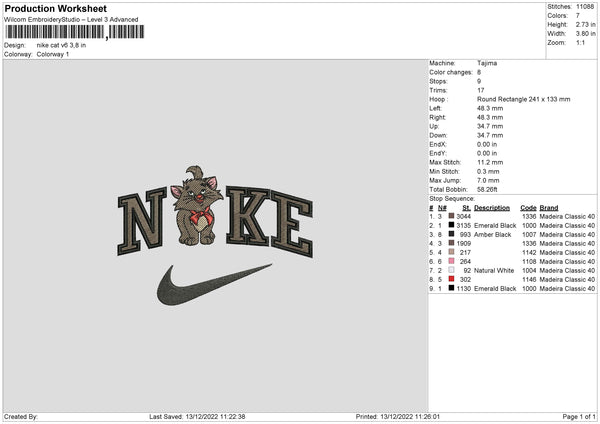Image resolution: width=600 pixels, height=424 pixels.
Task: Click the Hoop value Round Rectangle 241 x 133 mm
Action: (523, 99)
